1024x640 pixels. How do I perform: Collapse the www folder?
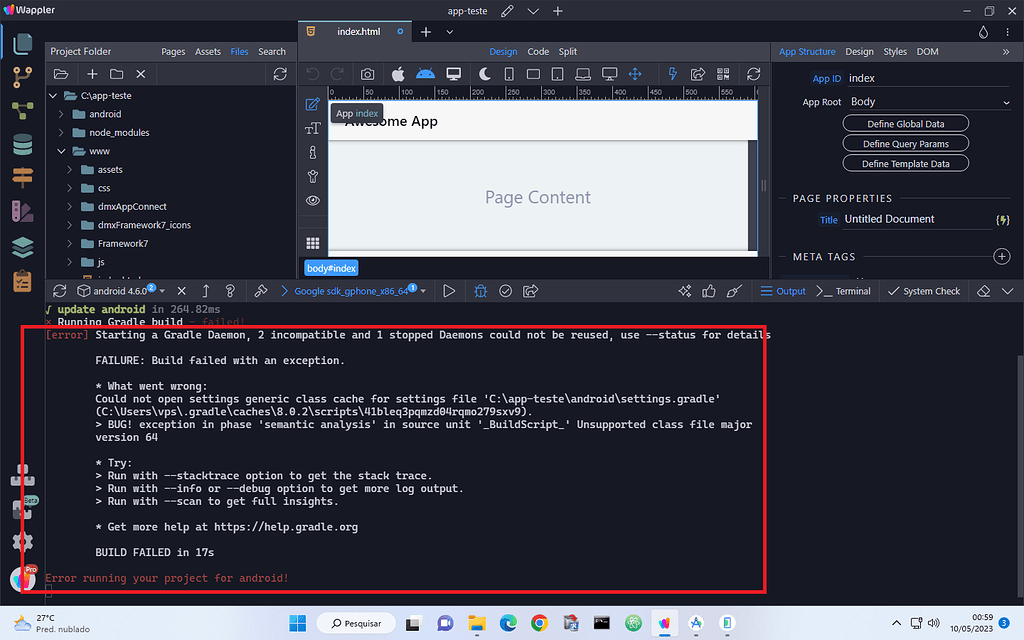61,151
